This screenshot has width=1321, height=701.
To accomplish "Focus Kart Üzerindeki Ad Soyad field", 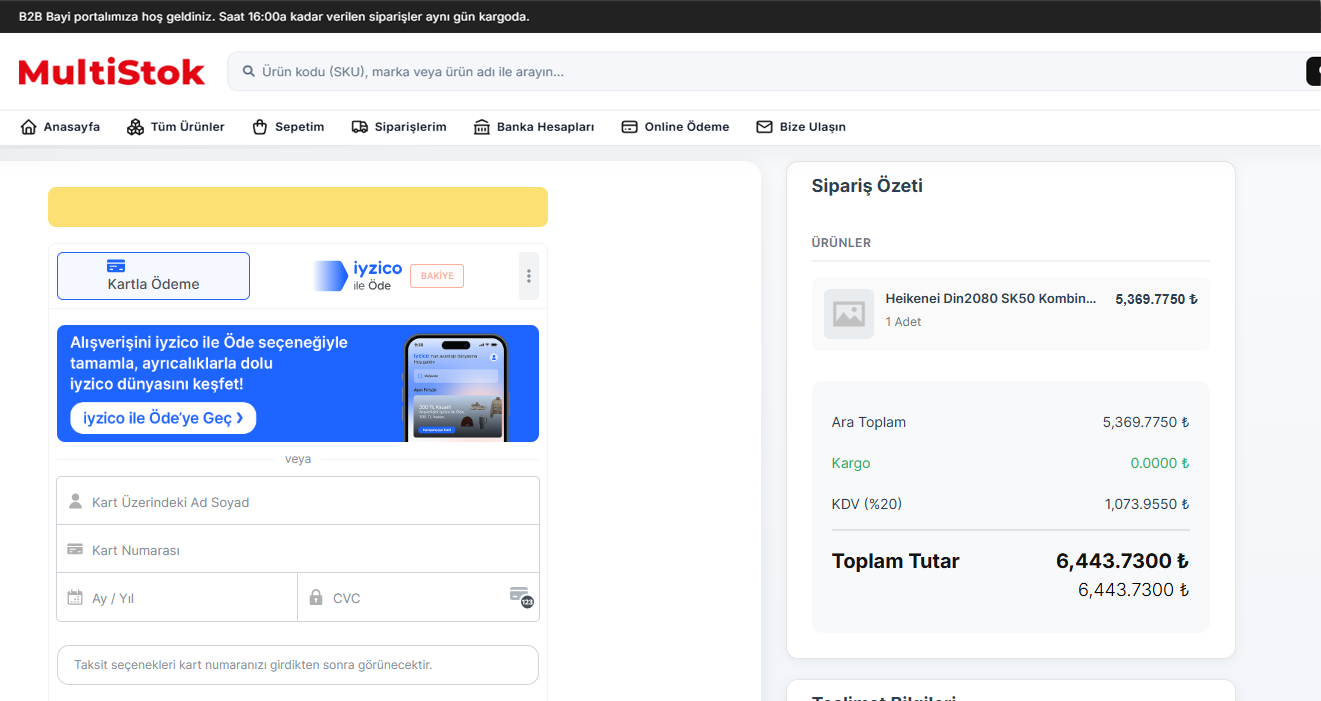I will coord(298,501).
